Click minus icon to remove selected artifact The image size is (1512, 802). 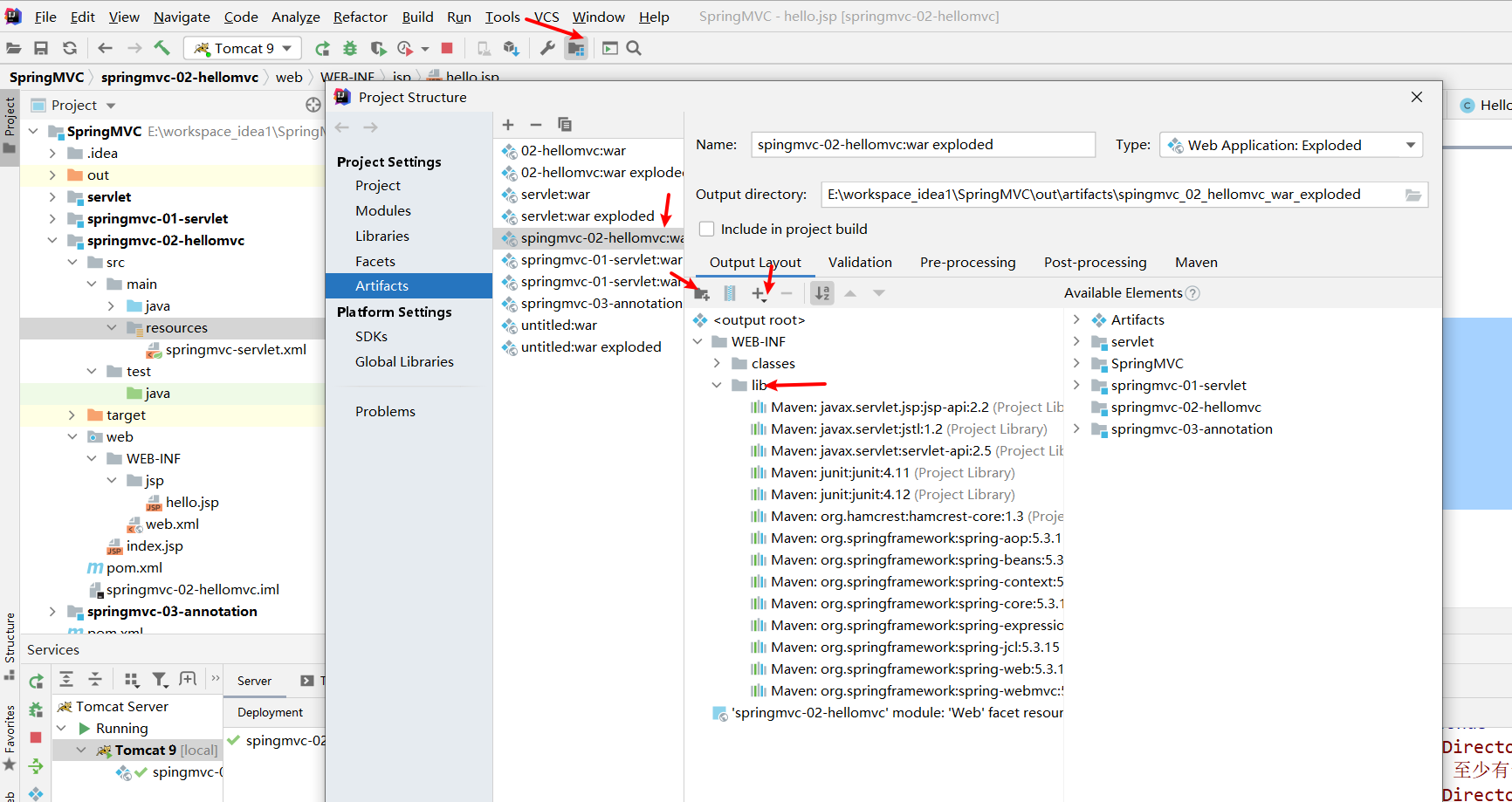[x=536, y=125]
